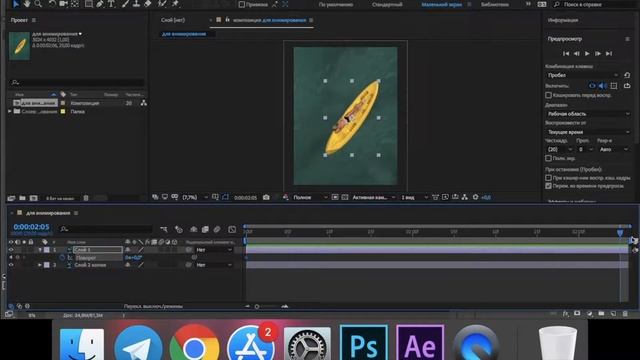Viewport: 640px width, 360px height.
Task: Enable the Snapping (Привязка) checkbox
Action: click(x=242, y=4)
